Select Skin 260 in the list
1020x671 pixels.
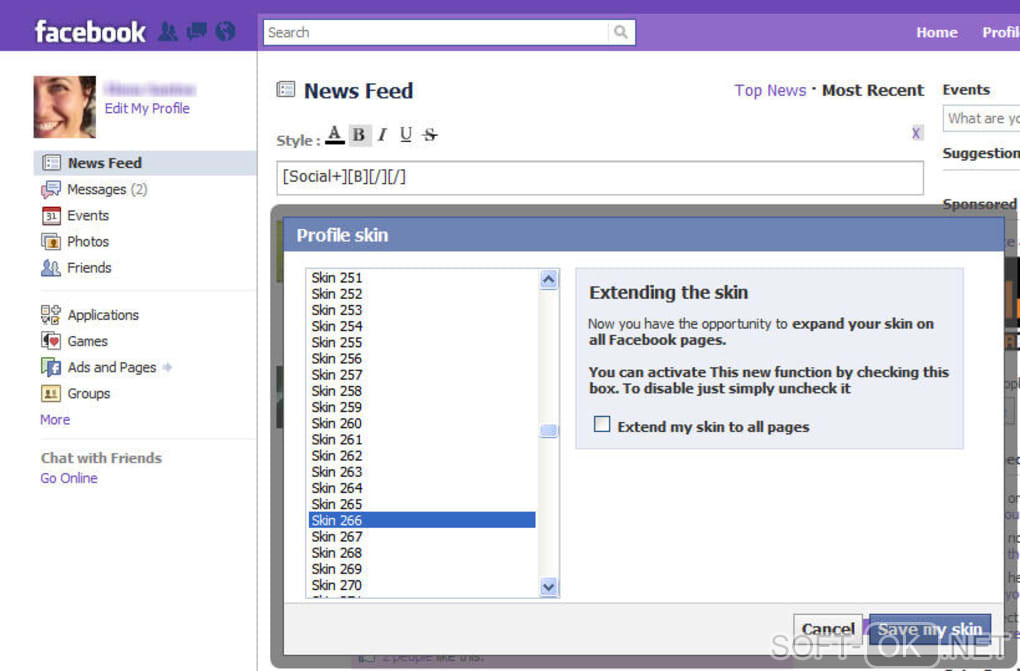tap(422, 424)
